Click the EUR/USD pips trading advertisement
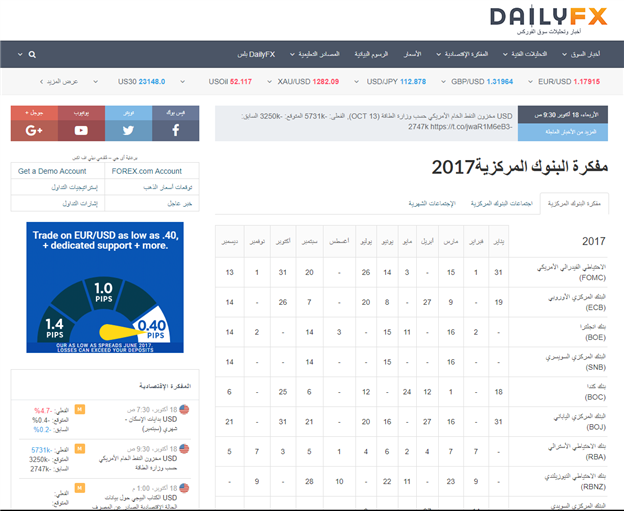This screenshot has height=511, width=624. click(105, 287)
